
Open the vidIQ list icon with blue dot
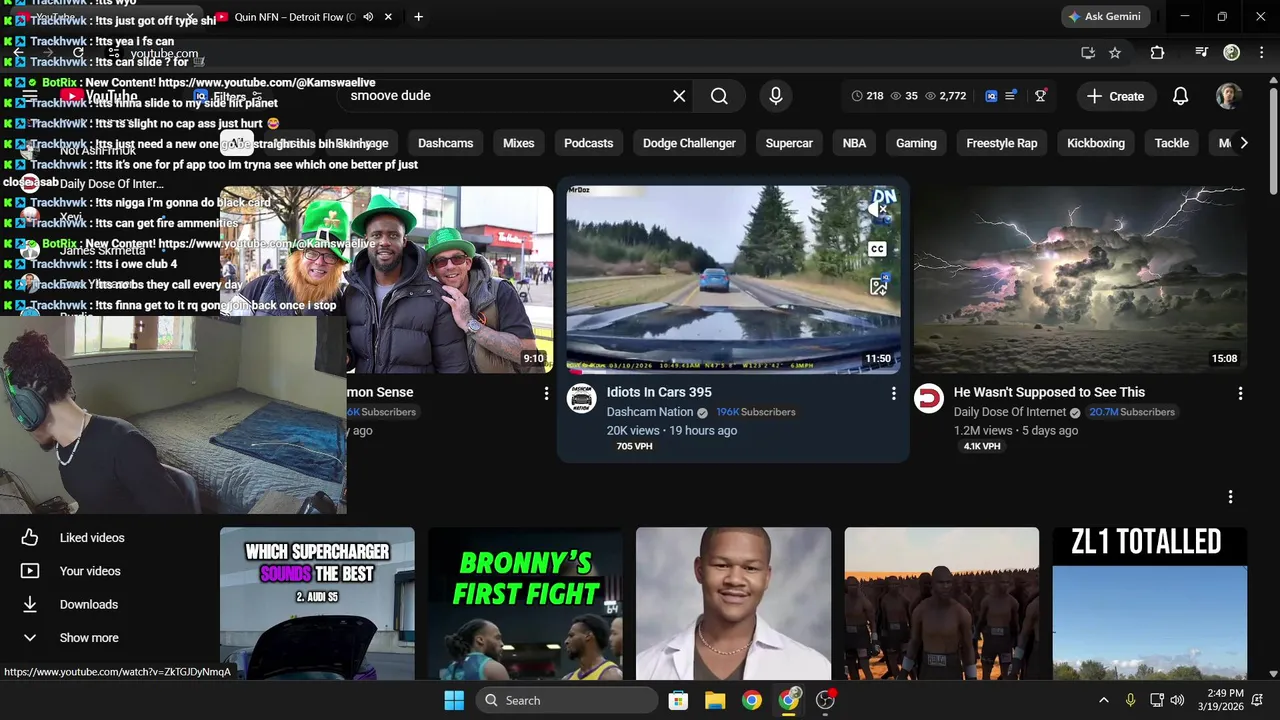pos(1011,96)
